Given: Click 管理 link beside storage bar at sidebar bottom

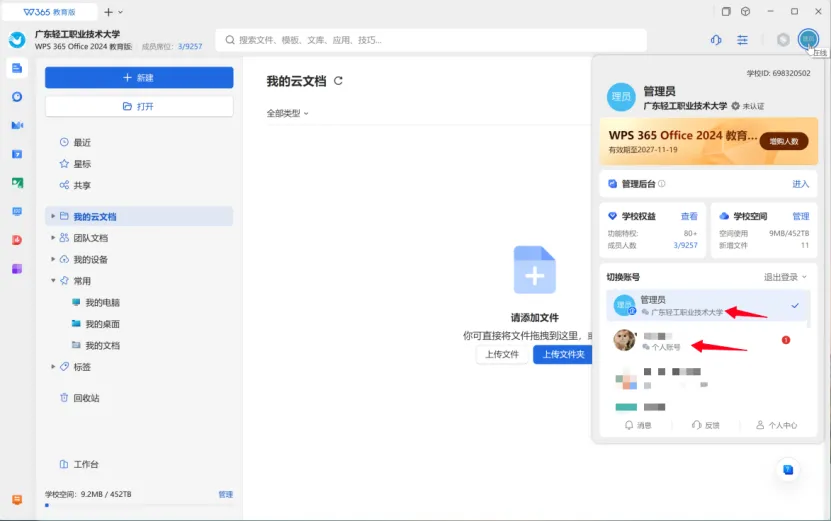Looking at the screenshot, I should [x=226, y=494].
